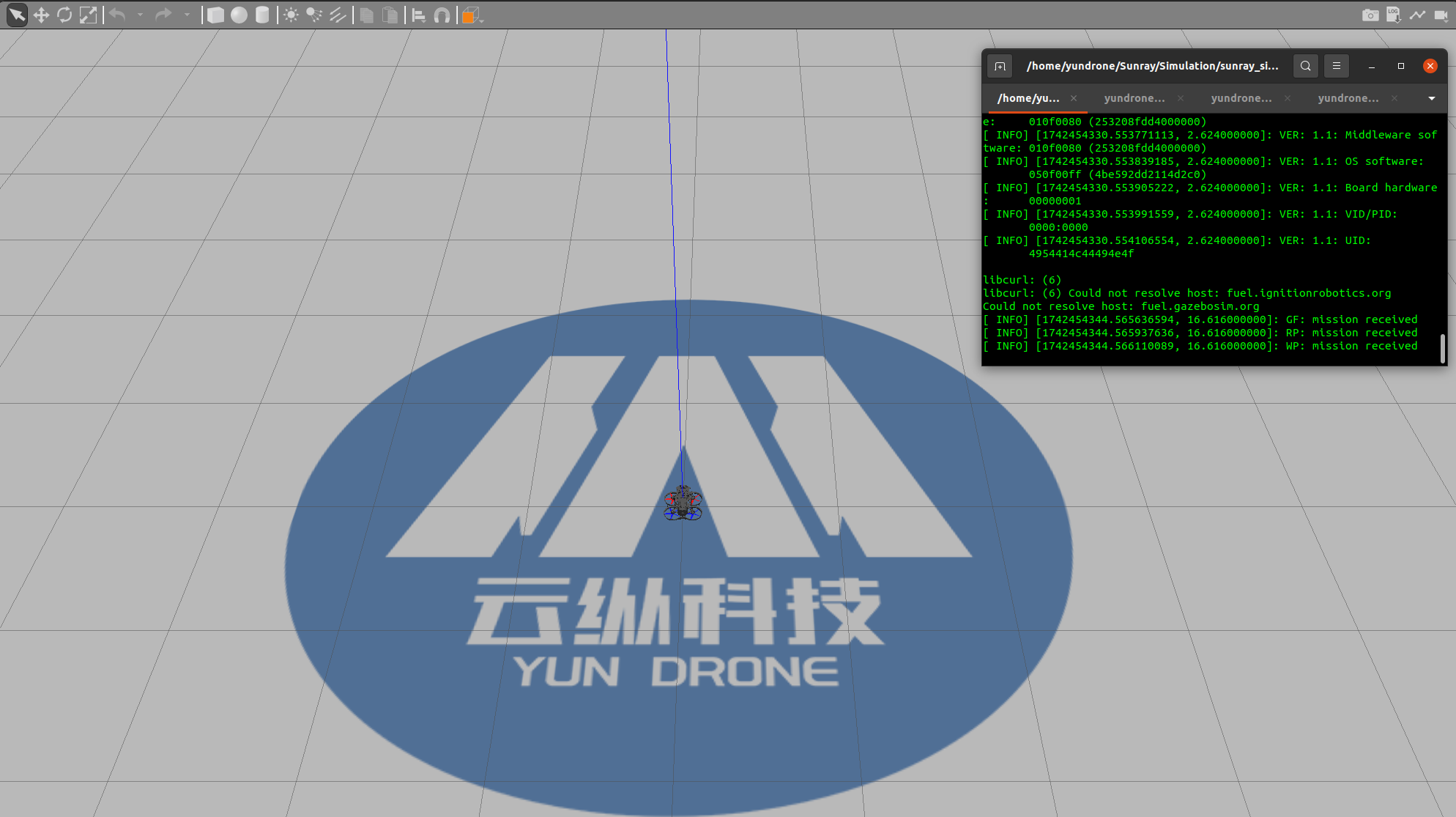Select the translate mode tool
Viewport: 1456px width, 817px height.
pos(41,15)
